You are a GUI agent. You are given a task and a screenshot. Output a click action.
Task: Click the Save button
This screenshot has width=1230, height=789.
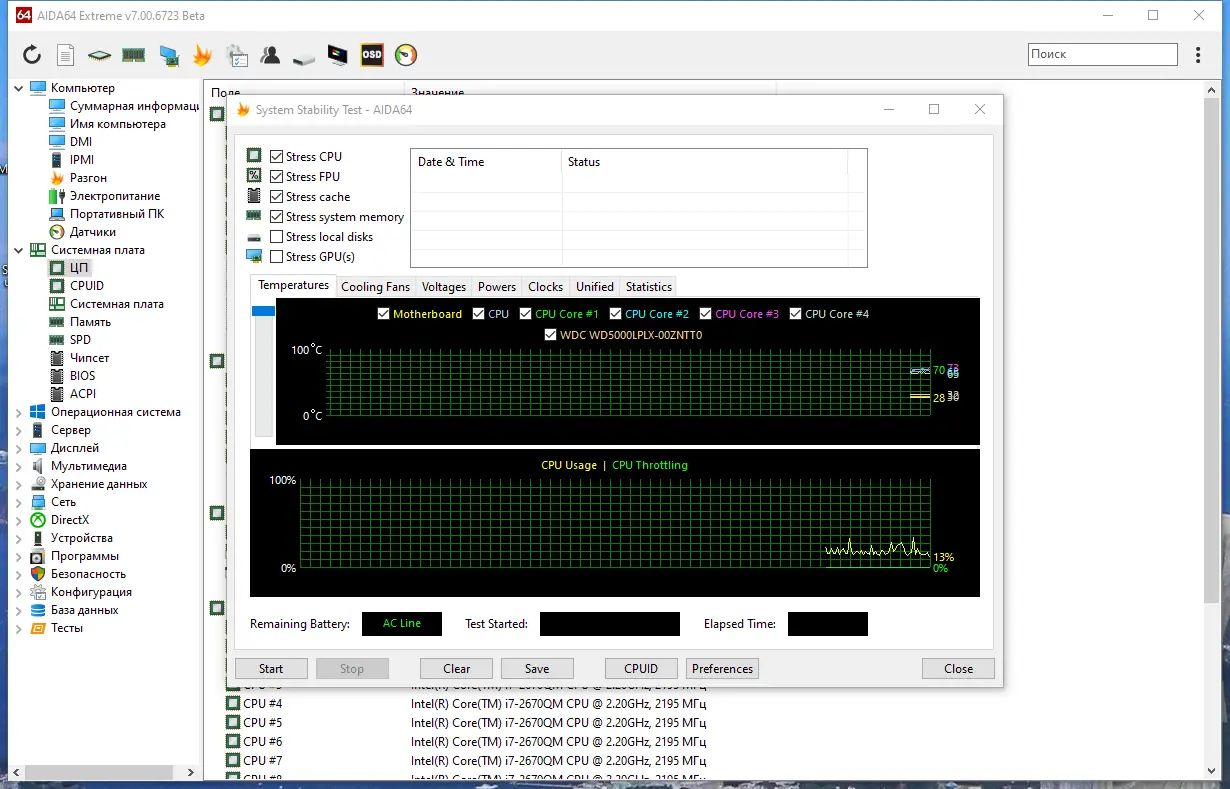click(x=537, y=669)
